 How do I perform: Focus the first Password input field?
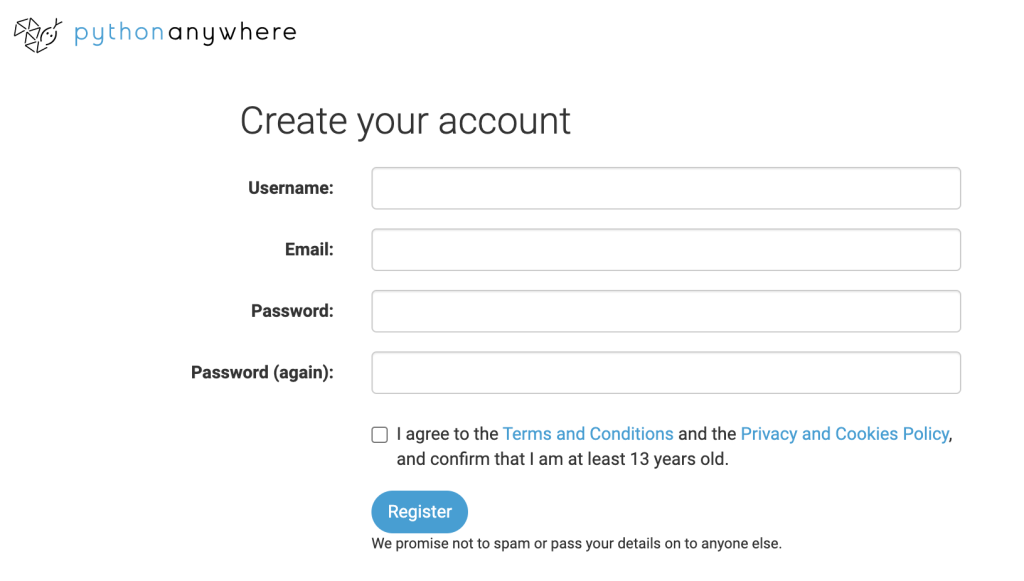coord(666,311)
